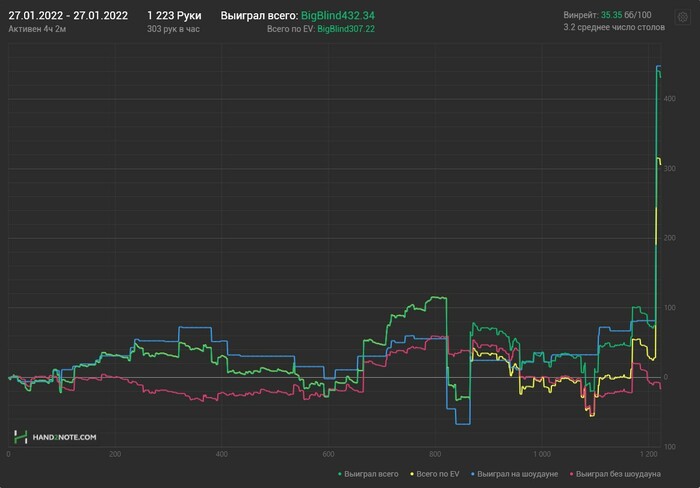The width and height of the screenshot is (700, 488).
Task: Click the HAND2NOTE.COM logo
Action: tap(55, 437)
